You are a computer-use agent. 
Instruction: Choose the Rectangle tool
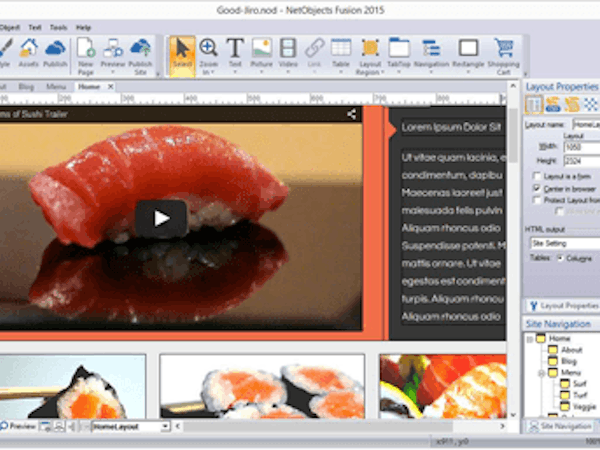468,54
